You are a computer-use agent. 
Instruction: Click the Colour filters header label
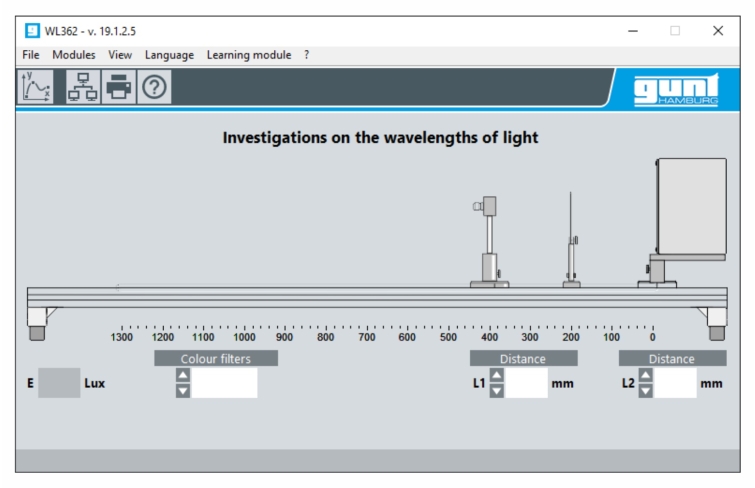tap(216, 358)
